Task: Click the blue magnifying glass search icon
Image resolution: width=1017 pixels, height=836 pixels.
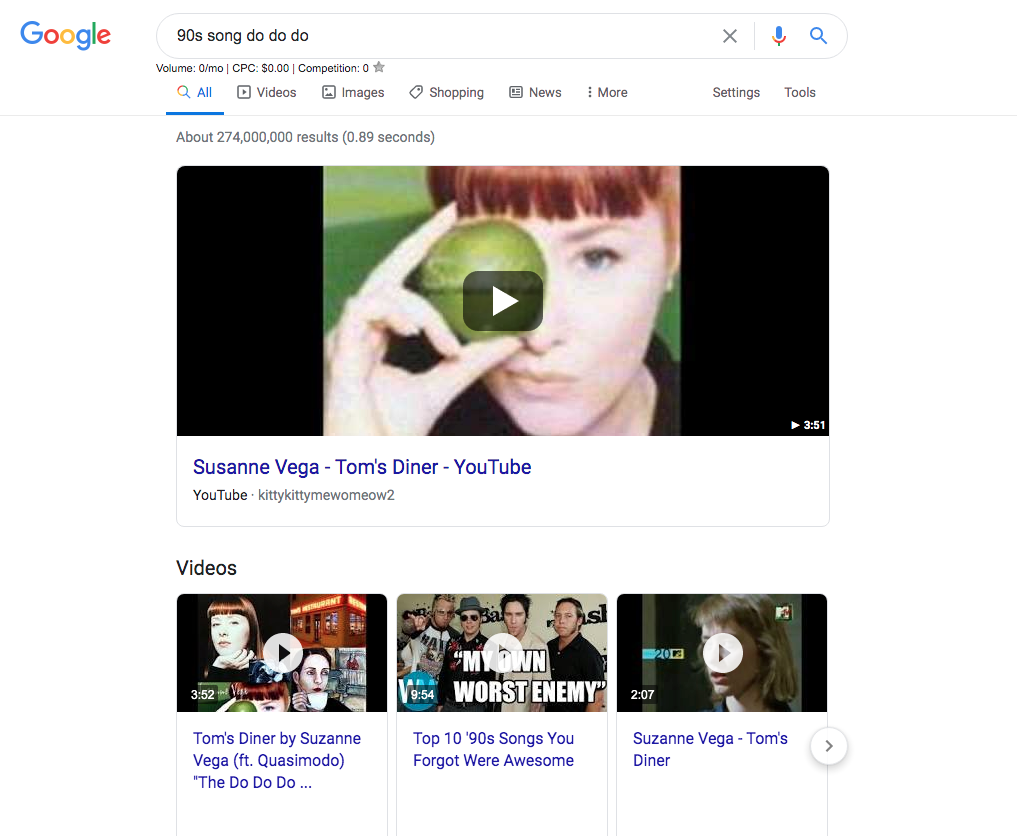Action: [x=818, y=36]
